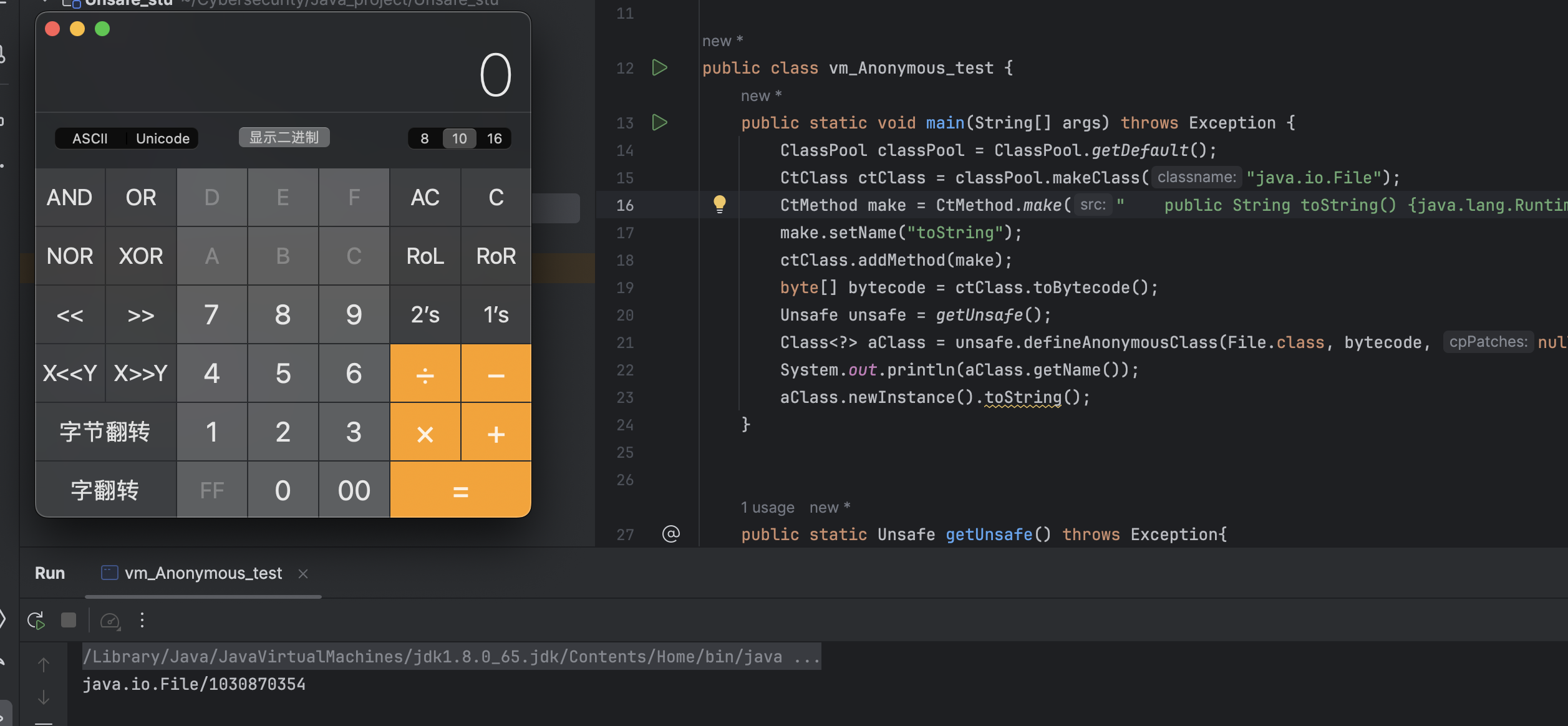The width and height of the screenshot is (1568, 726).
Task: Click the calculator result display showing 0
Action: pos(495,75)
